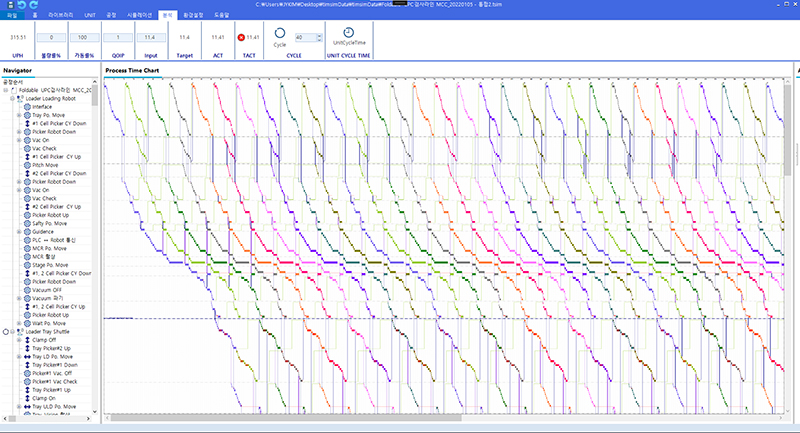The width and height of the screenshot is (800, 433).
Task: Click the save icon in title bar
Action: click(x=9, y=4)
